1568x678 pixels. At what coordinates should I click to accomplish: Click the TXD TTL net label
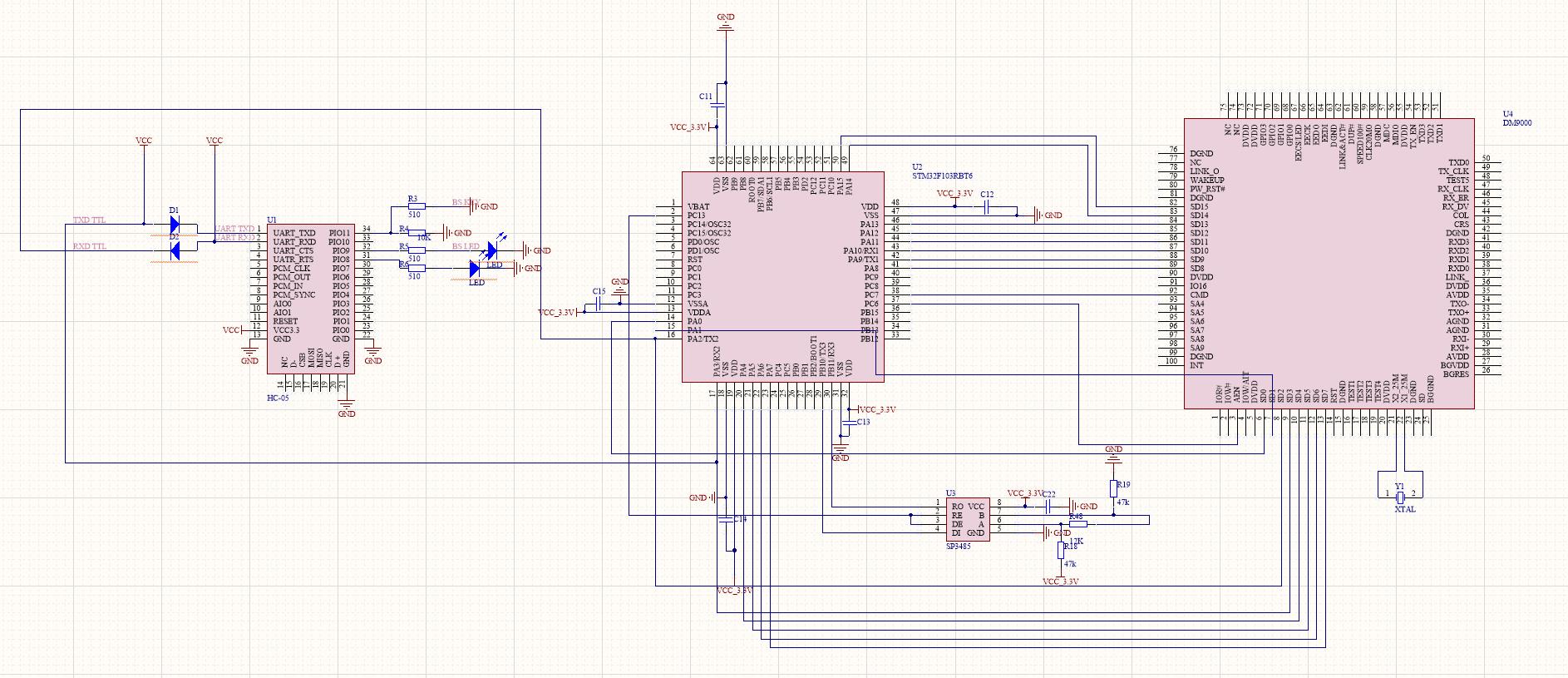click(90, 220)
